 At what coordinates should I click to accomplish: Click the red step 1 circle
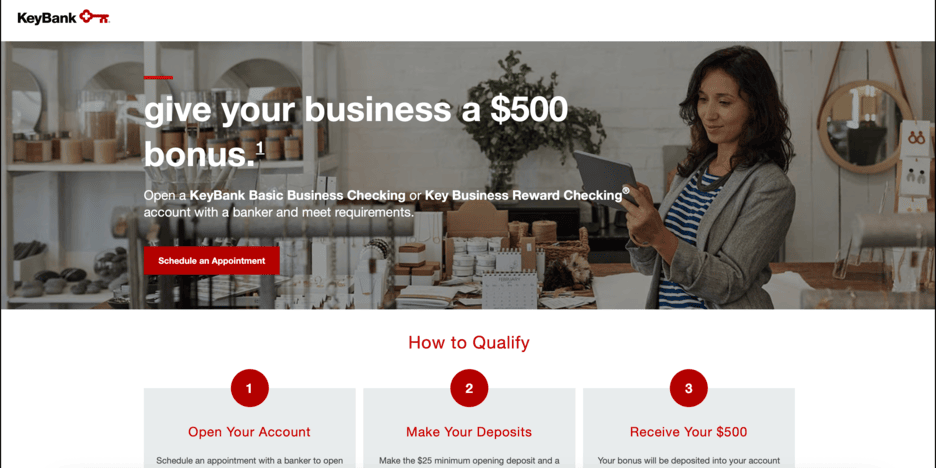250,389
